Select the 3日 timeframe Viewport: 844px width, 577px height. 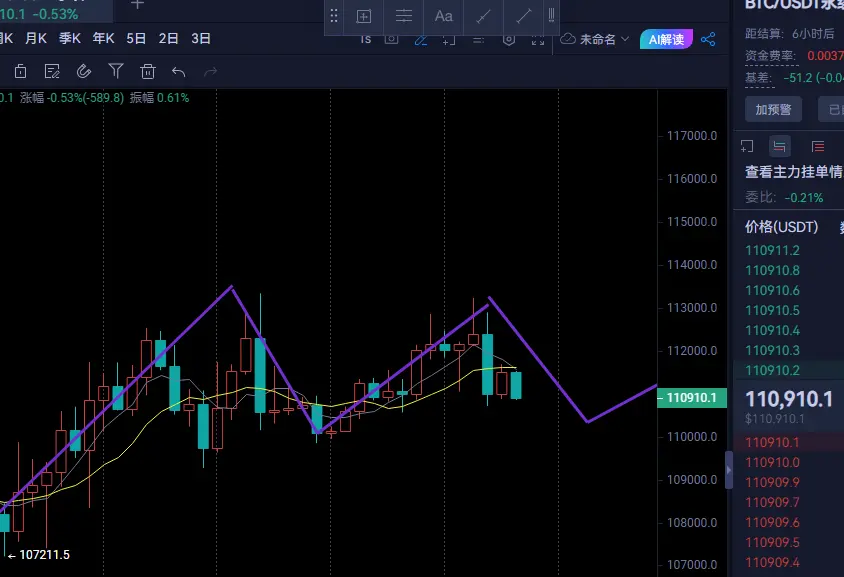(201, 39)
